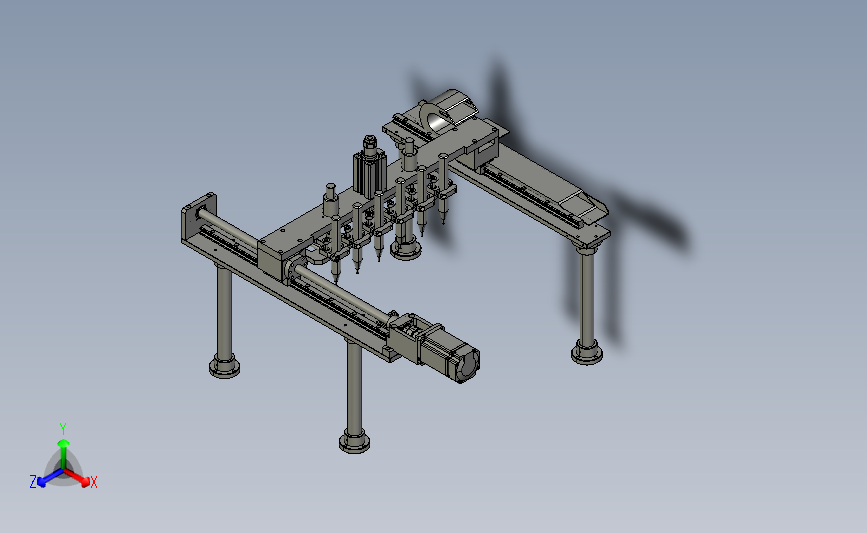Select the round foot of the right support leg
867x533 pixels.
click(x=587, y=352)
